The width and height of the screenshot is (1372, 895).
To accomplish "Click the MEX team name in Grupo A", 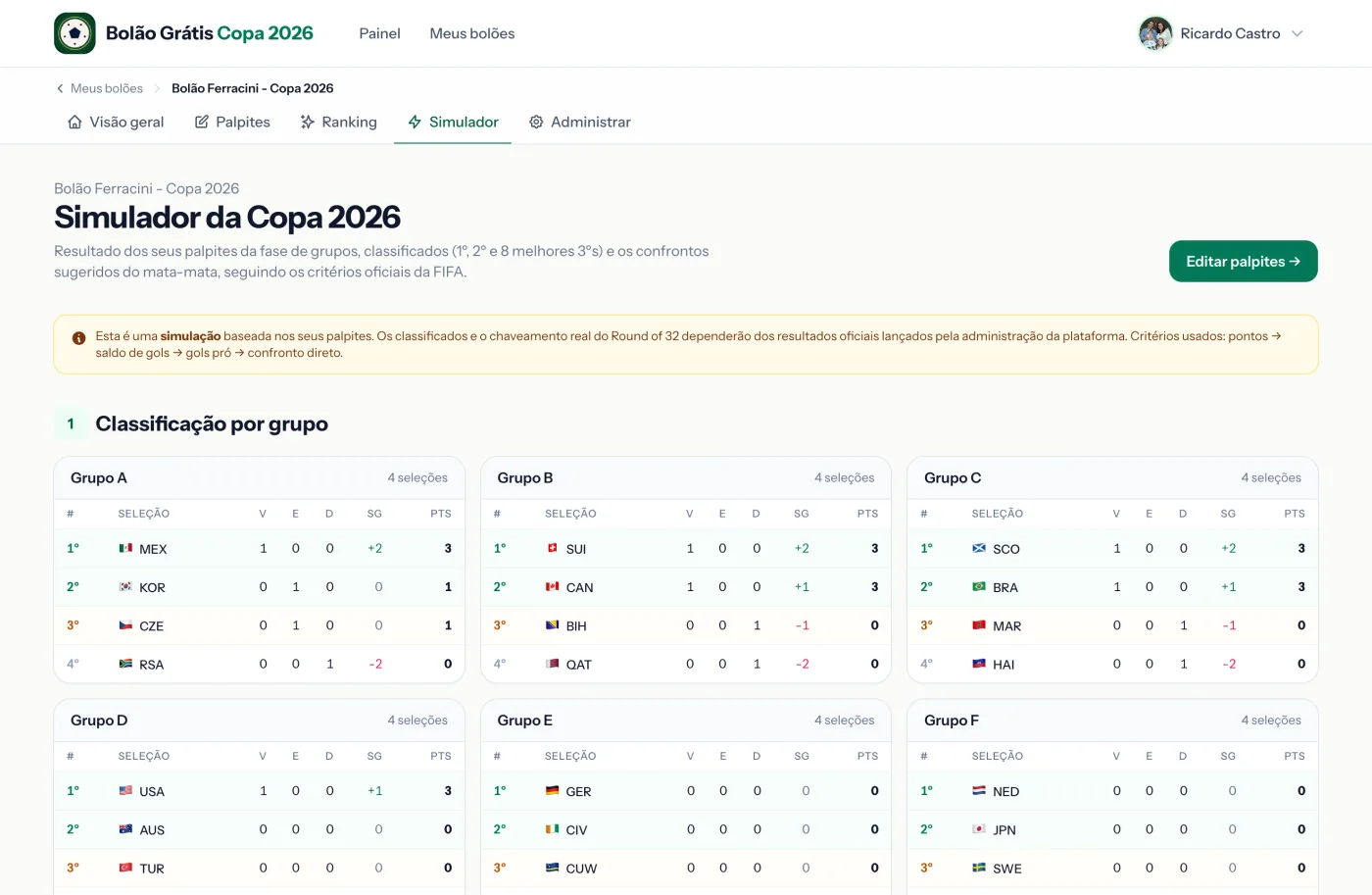I will tap(153, 549).
